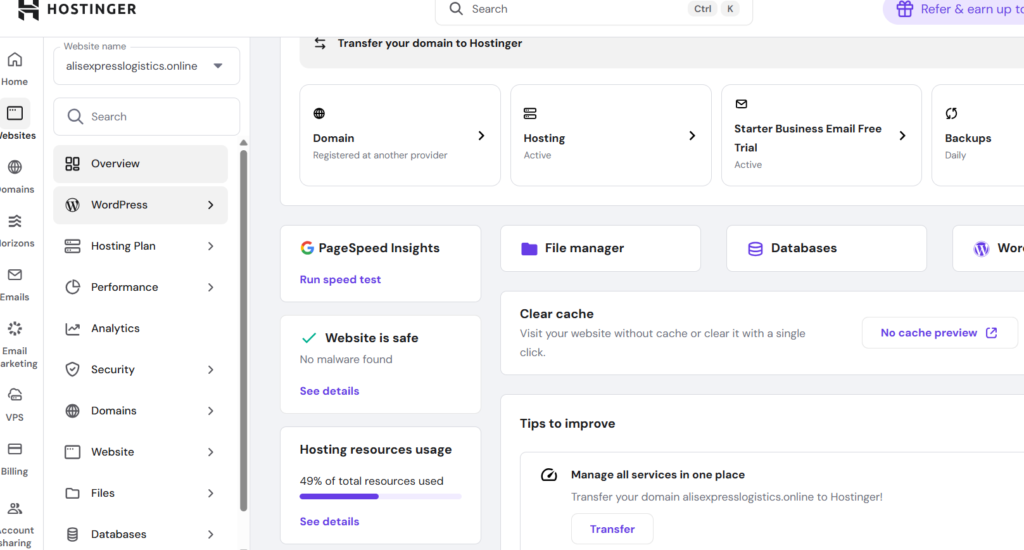
Task: Click the WordPress logo in sidebar menu
Action: click(x=72, y=205)
